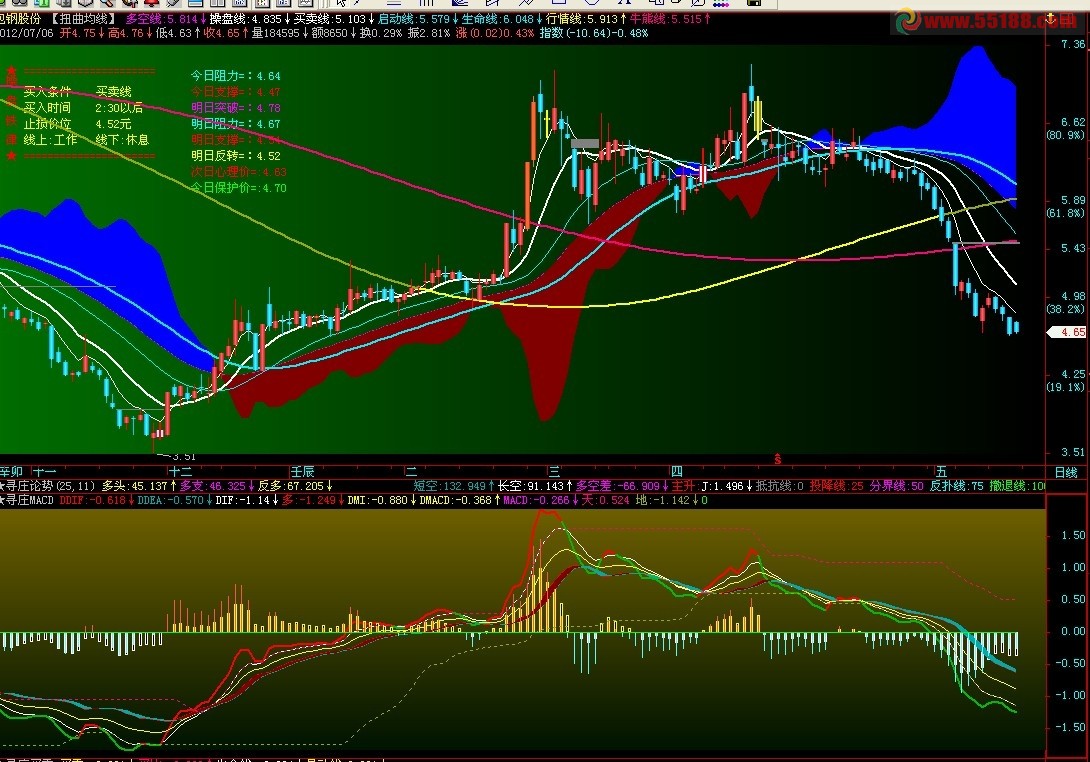
Task: Click the 壬辰 year marker on timeline
Action: click(x=302, y=473)
